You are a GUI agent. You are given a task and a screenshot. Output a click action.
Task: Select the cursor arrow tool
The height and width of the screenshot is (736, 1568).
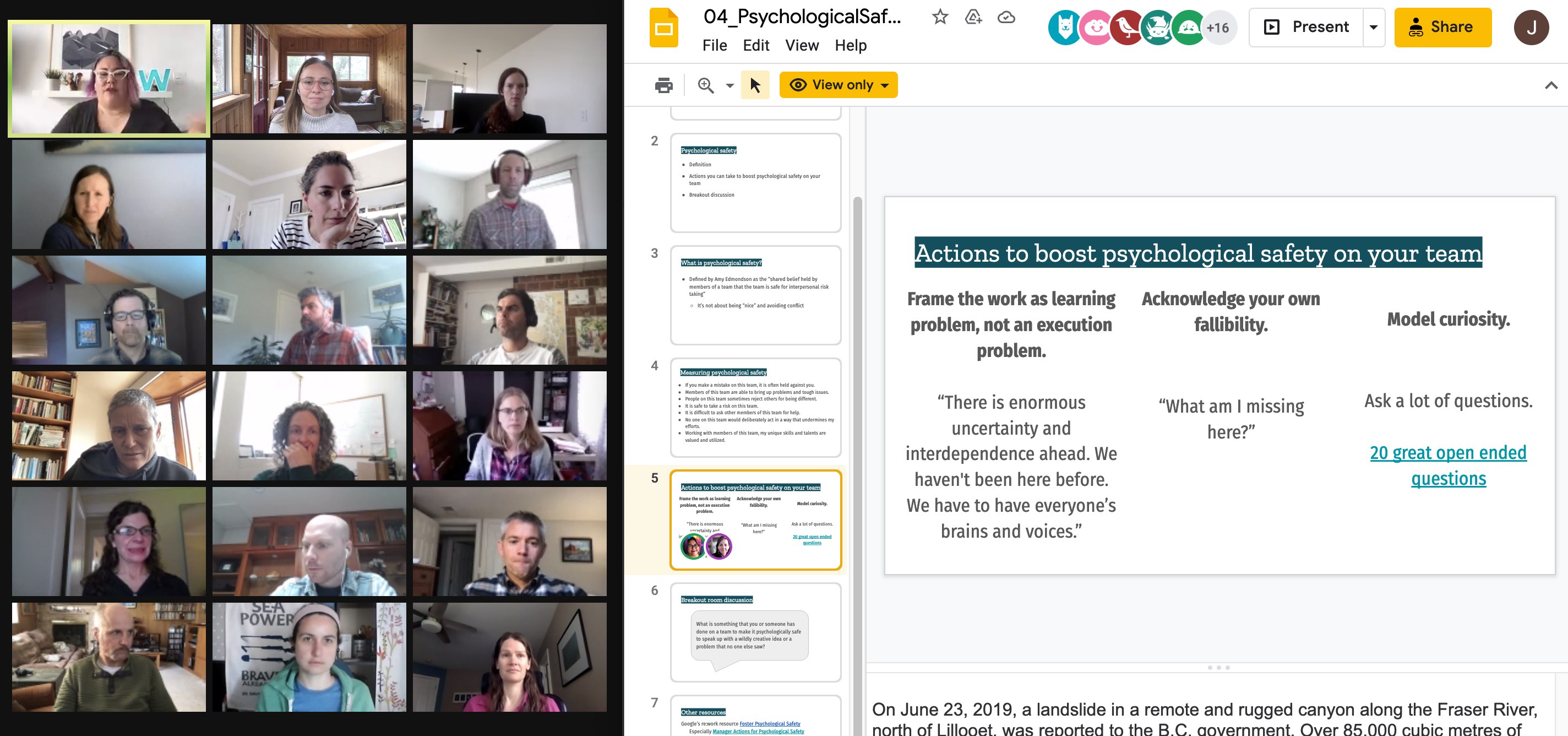(x=755, y=85)
